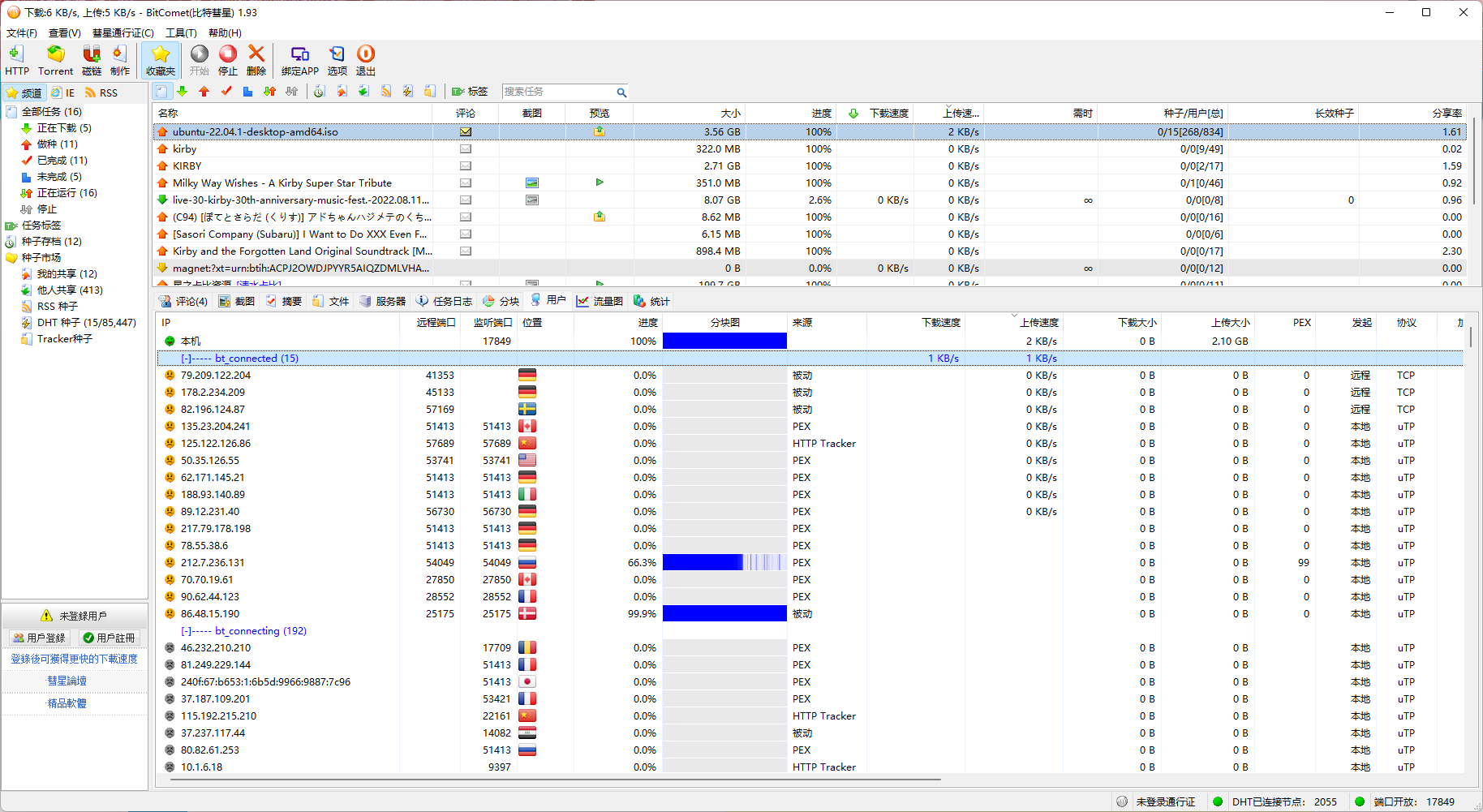The height and width of the screenshot is (812, 1483).
Task: Switch to the IE sidebar tab
Action: 63,93
